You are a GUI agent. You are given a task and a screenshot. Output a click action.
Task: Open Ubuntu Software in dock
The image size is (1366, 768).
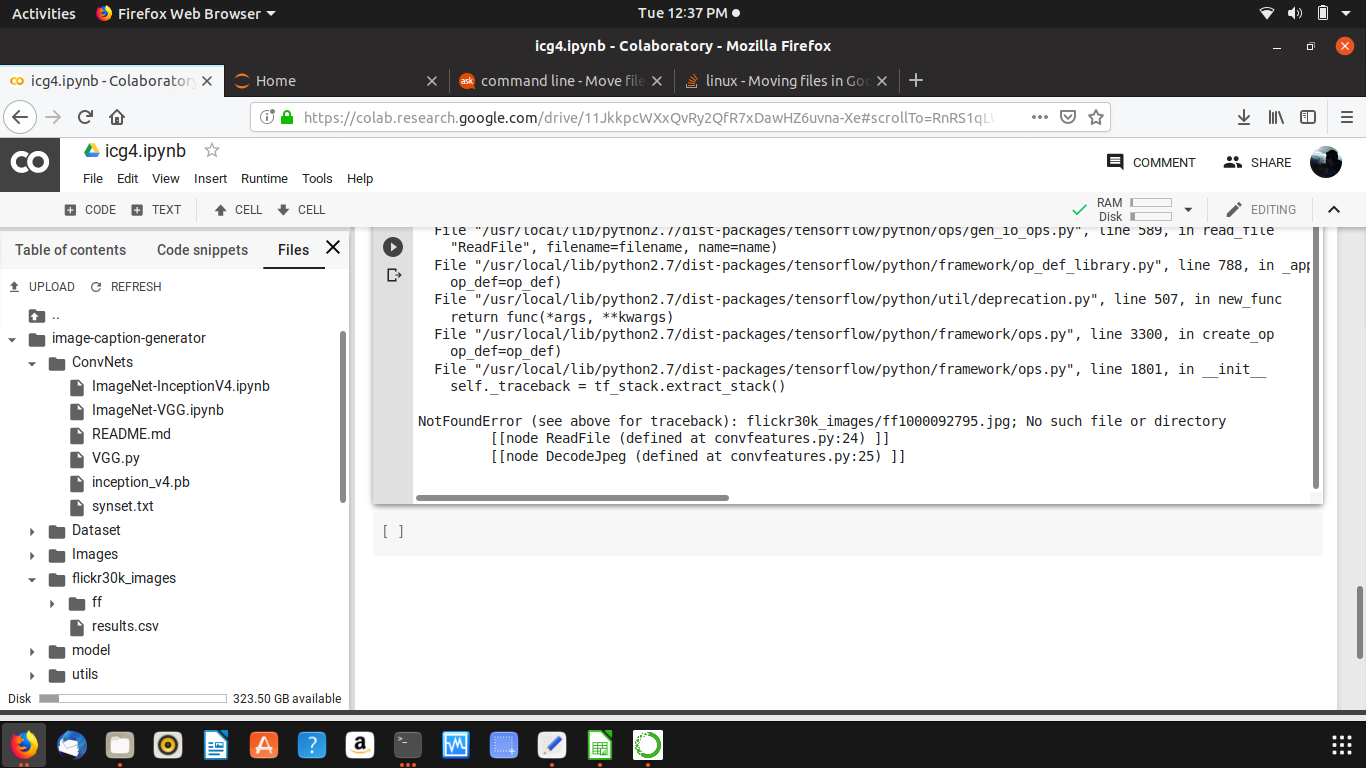coord(264,745)
